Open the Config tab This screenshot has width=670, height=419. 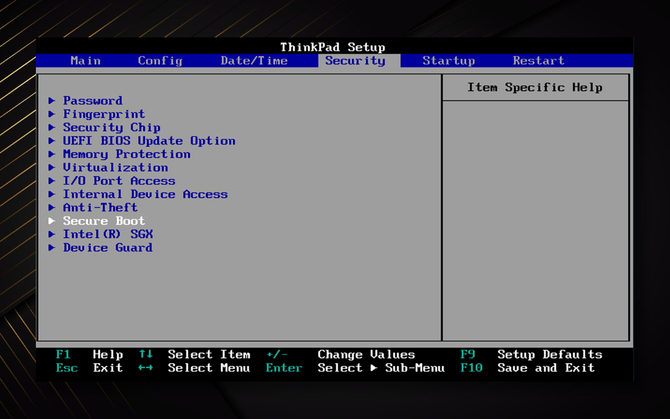(x=160, y=61)
